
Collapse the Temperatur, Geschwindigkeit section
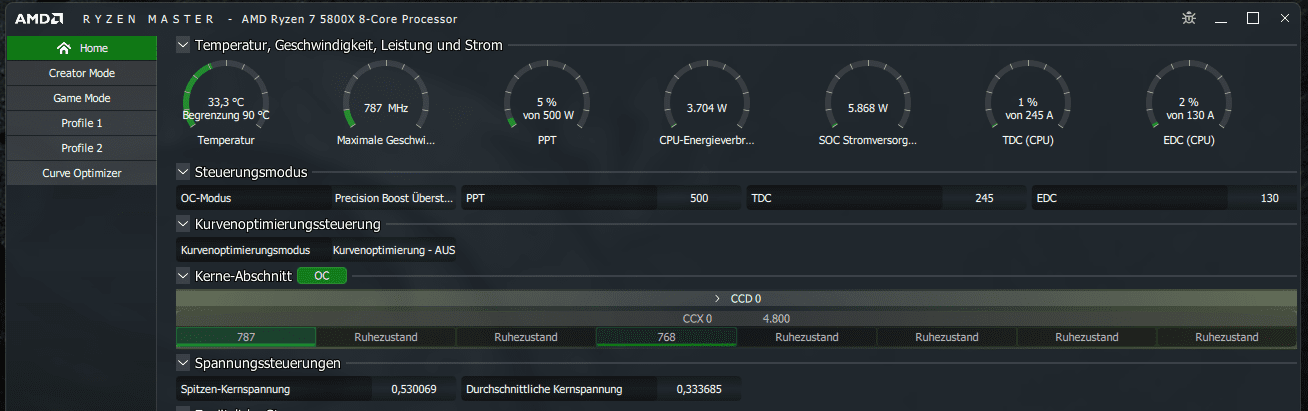click(183, 44)
